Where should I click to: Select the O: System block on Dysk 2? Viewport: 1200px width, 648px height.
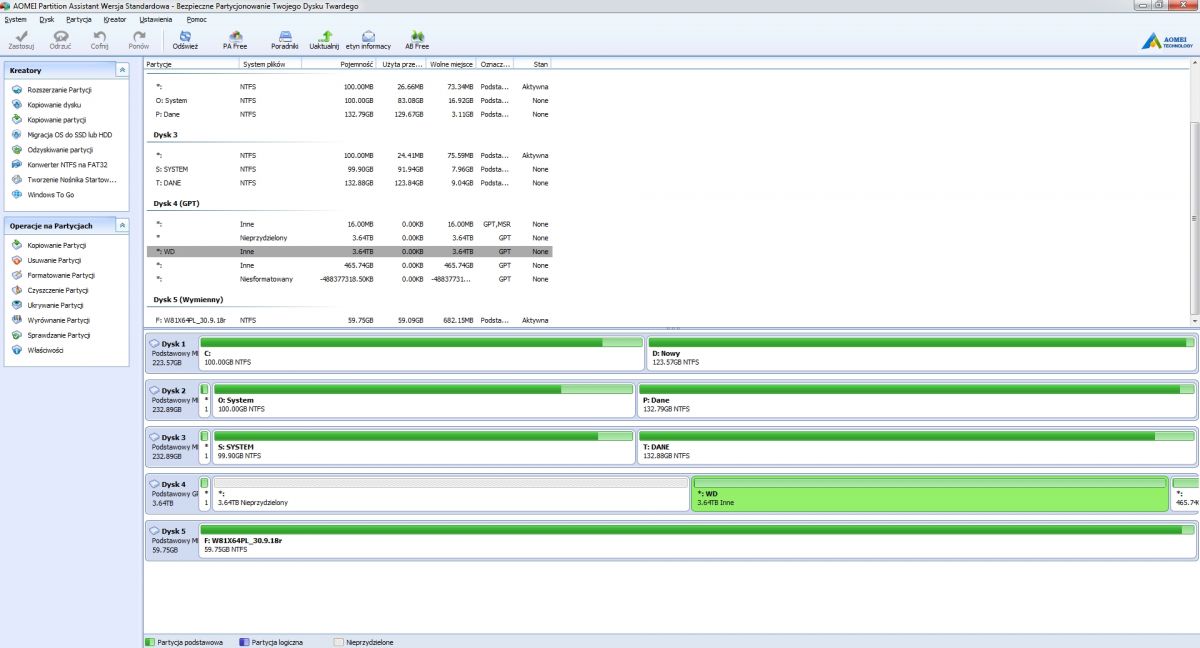(423, 400)
